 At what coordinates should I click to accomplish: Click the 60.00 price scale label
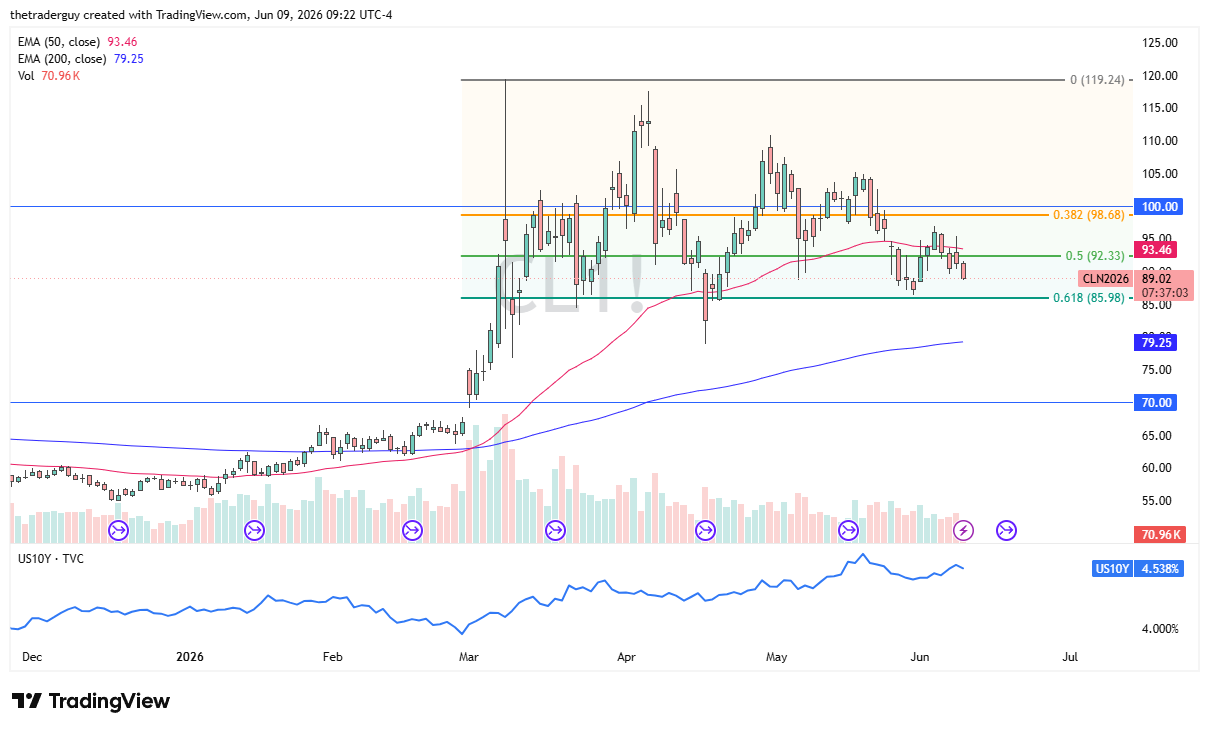[x=1158, y=468]
